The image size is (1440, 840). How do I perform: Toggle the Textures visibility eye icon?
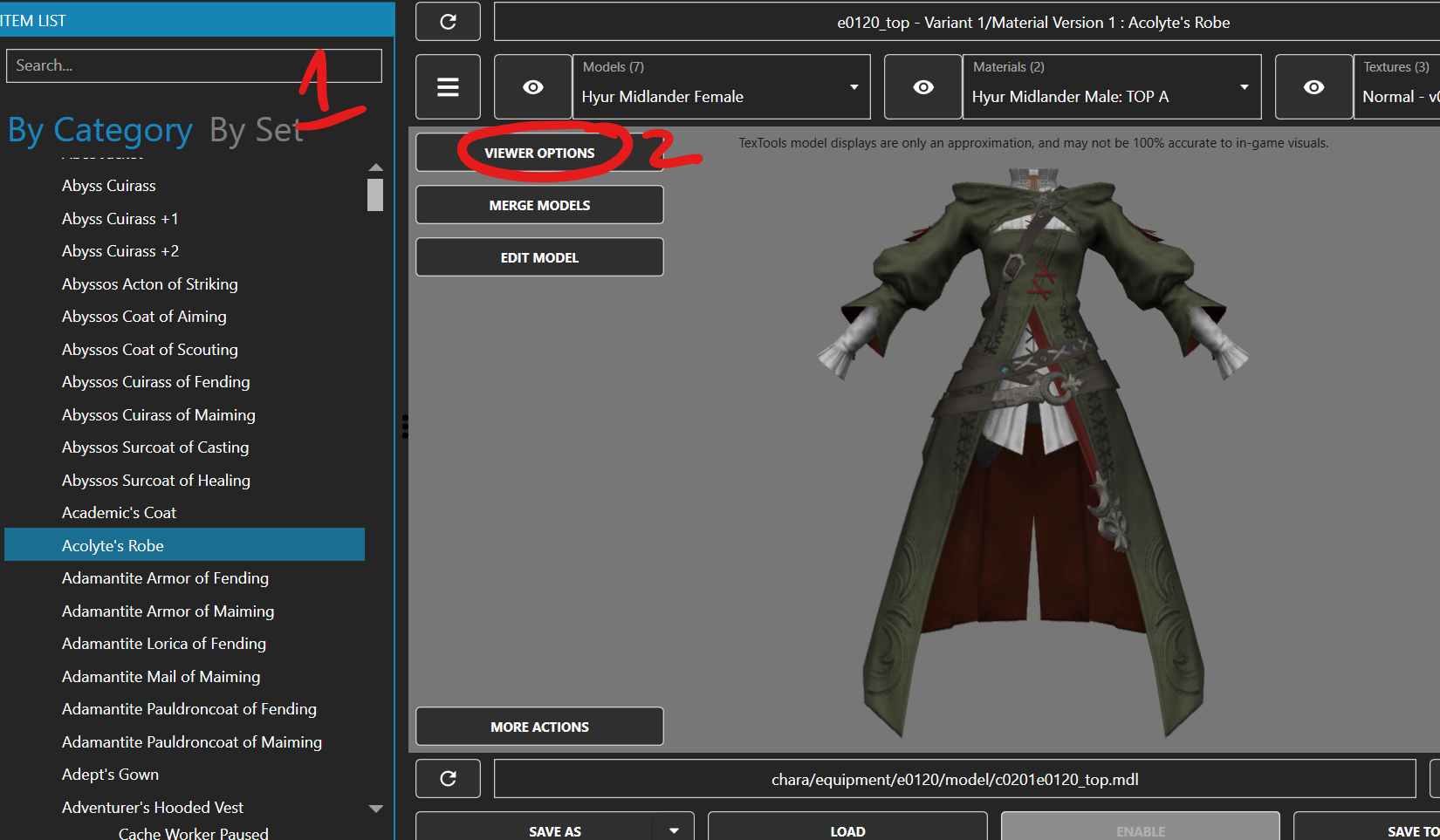1313,87
